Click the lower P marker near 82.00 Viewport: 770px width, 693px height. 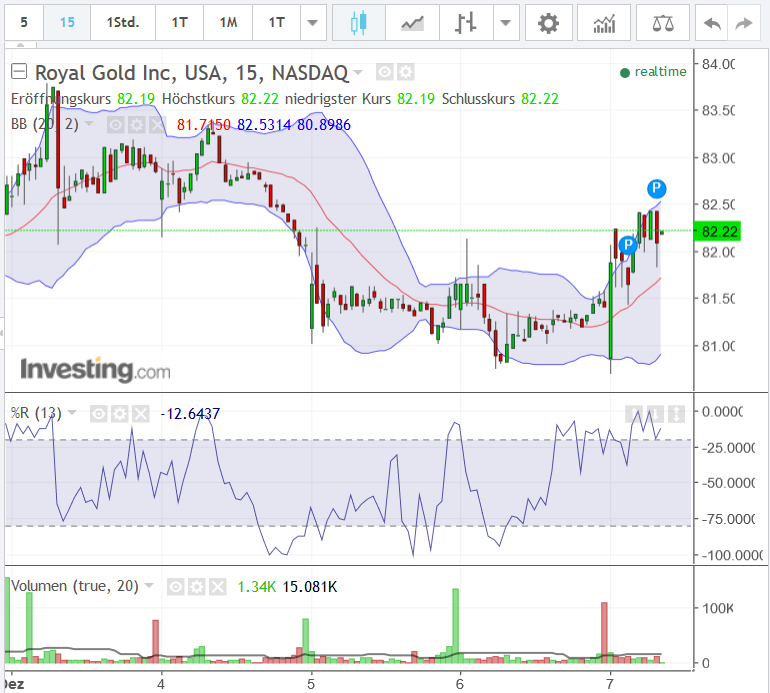[x=628, y=245]
